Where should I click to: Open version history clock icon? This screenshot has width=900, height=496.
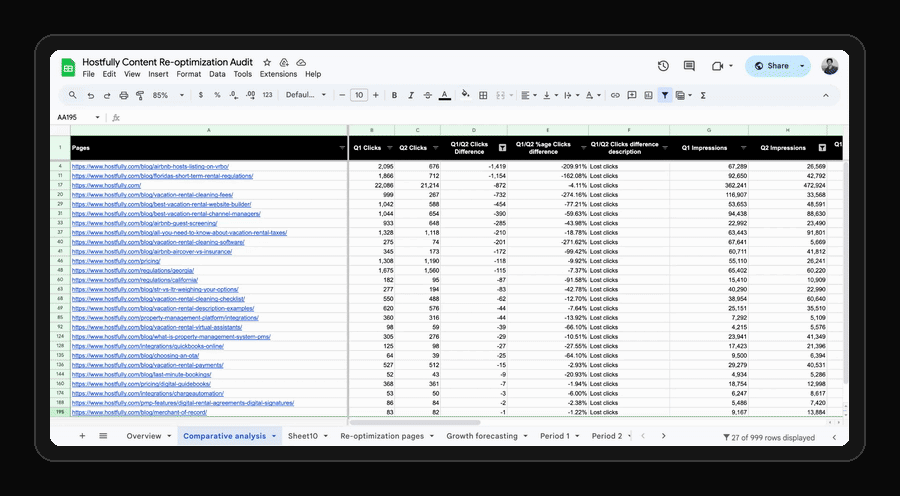[x=663, y=66]
